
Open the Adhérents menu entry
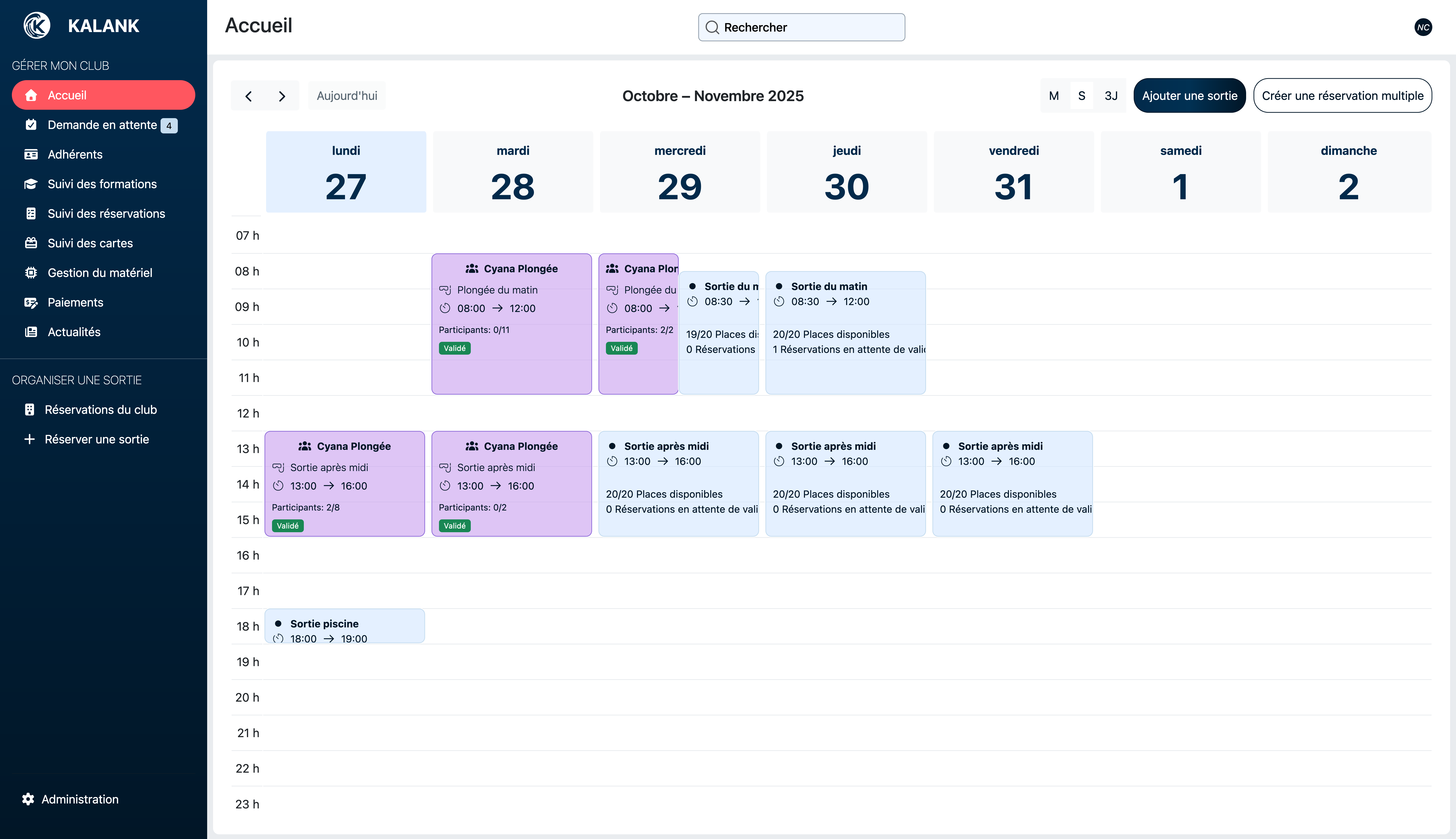[104, 154]
